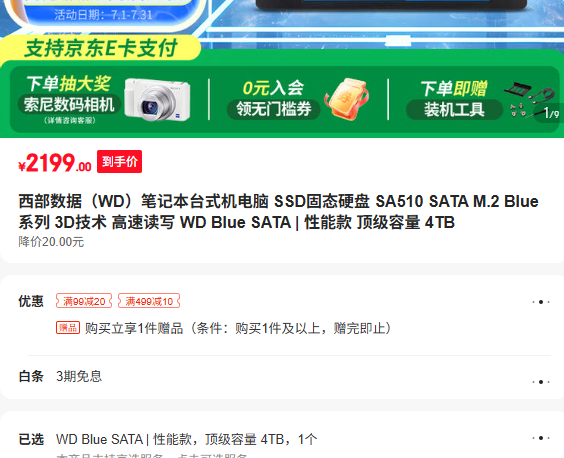Click the orange coupon bag icon
The image size is (564, 458).
pyautogui.click(x=346, y=99)
